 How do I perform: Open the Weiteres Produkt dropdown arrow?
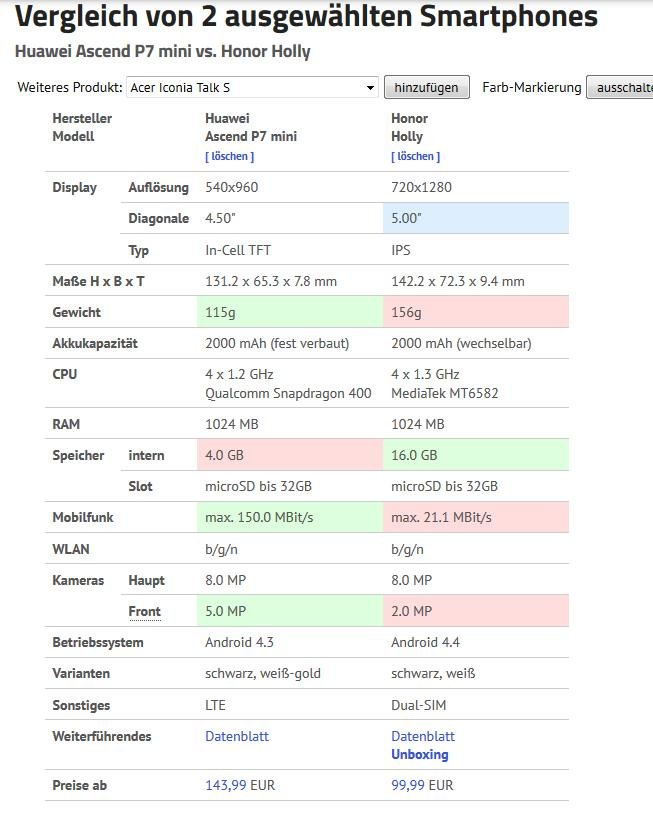pyautogui.click(x=370, y=87)
